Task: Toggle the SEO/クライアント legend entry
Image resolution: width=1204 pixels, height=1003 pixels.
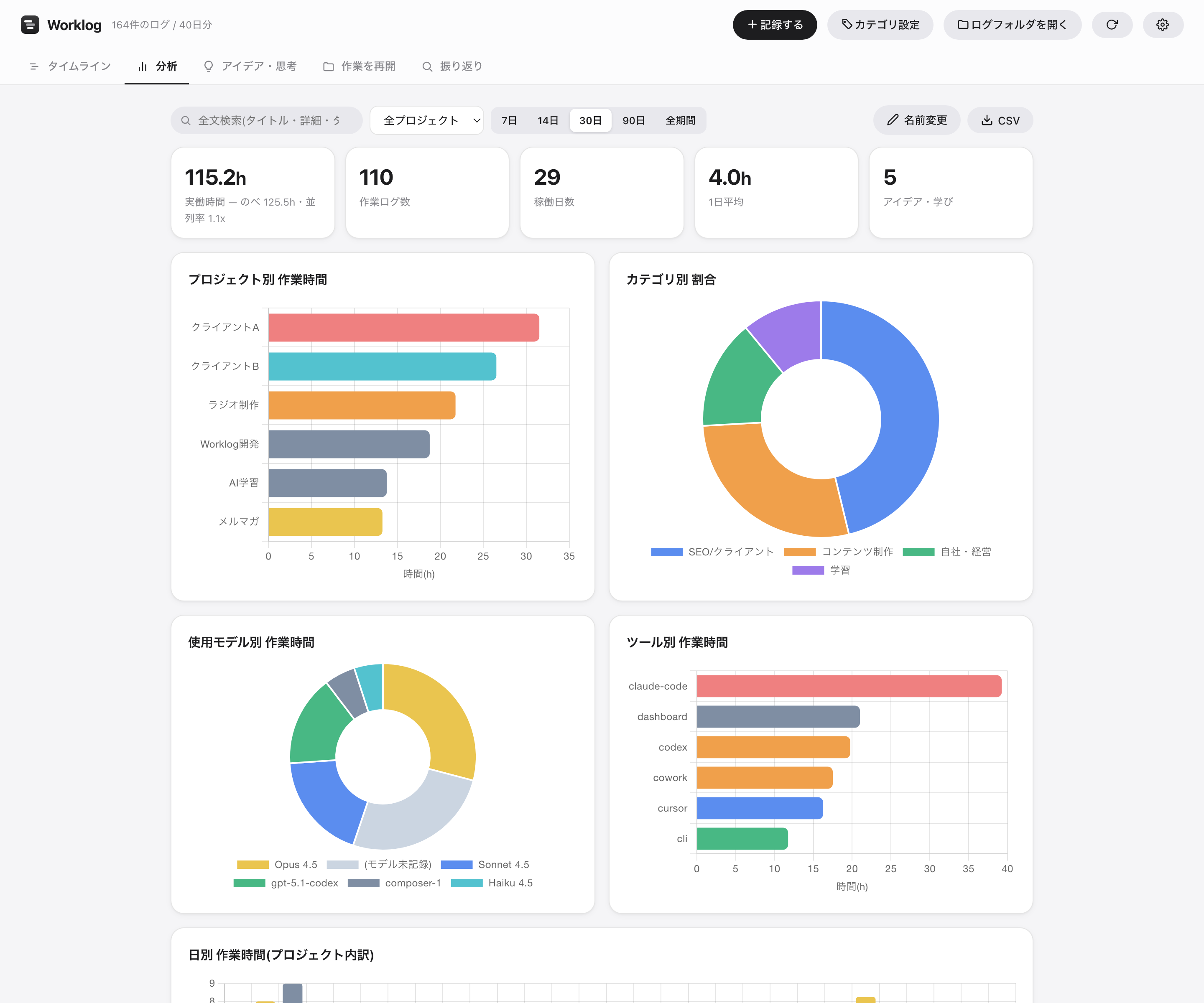Action: click(712, 551)
